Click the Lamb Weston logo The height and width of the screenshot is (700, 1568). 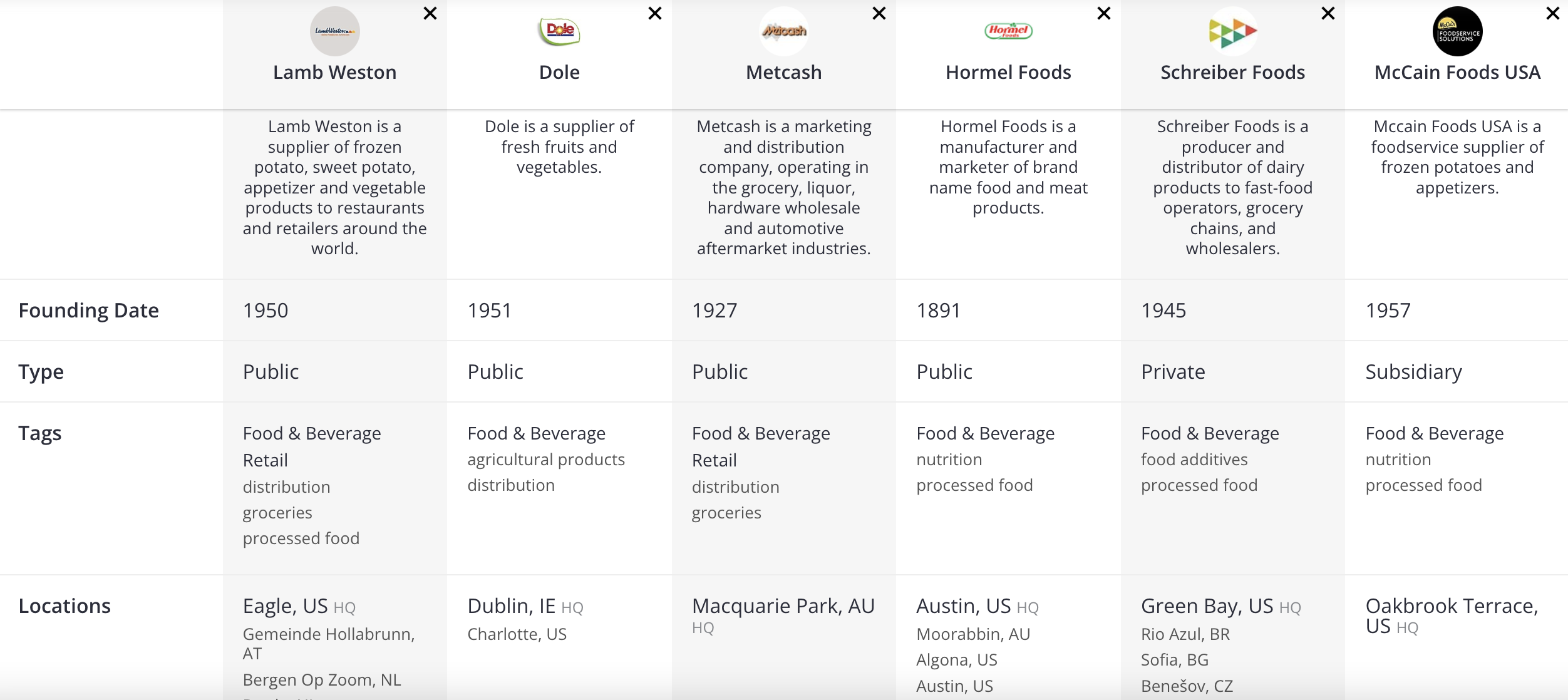click(334, 31)
